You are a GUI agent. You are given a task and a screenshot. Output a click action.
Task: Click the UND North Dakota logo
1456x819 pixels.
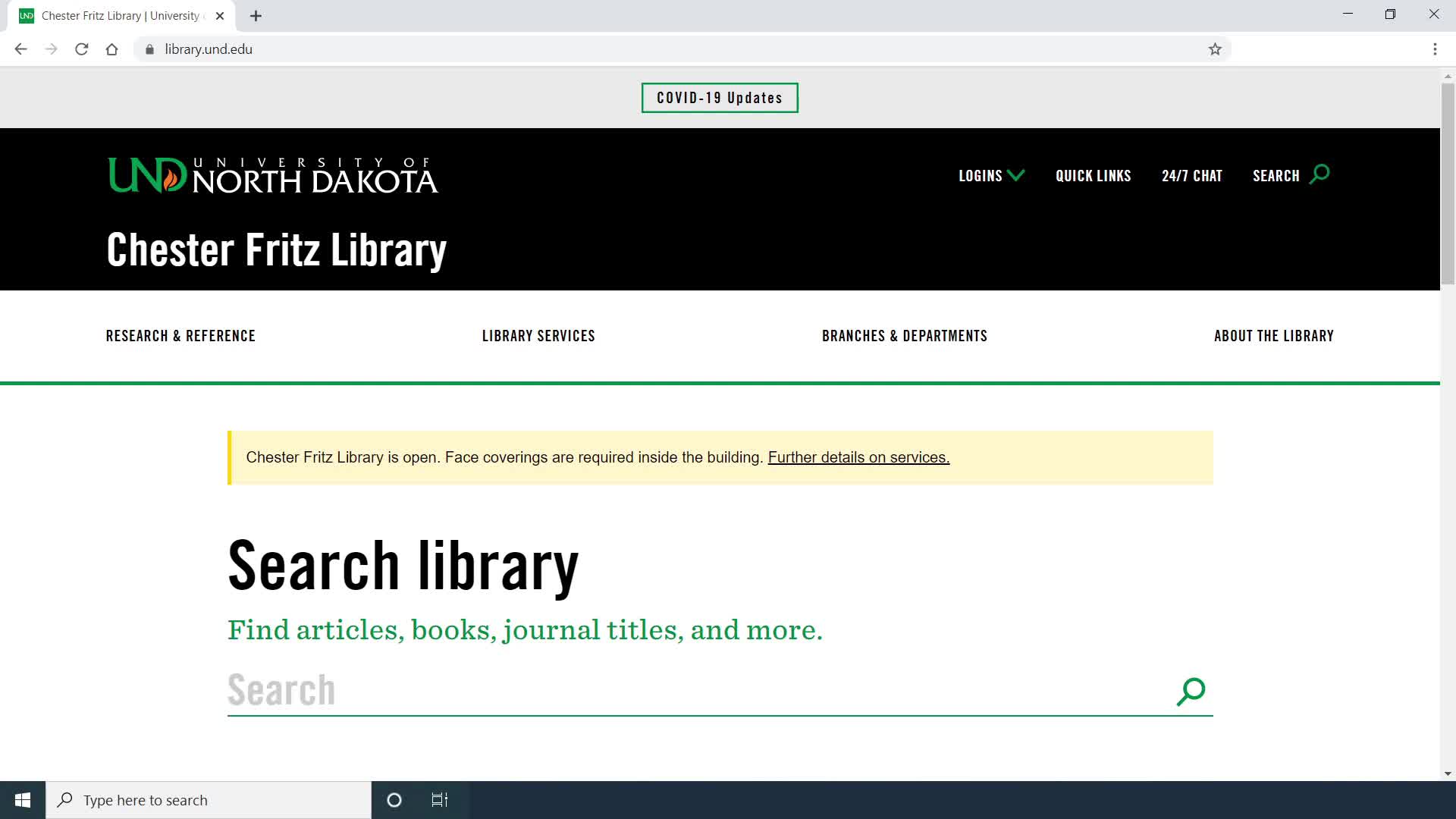click(x=273, y=175)
